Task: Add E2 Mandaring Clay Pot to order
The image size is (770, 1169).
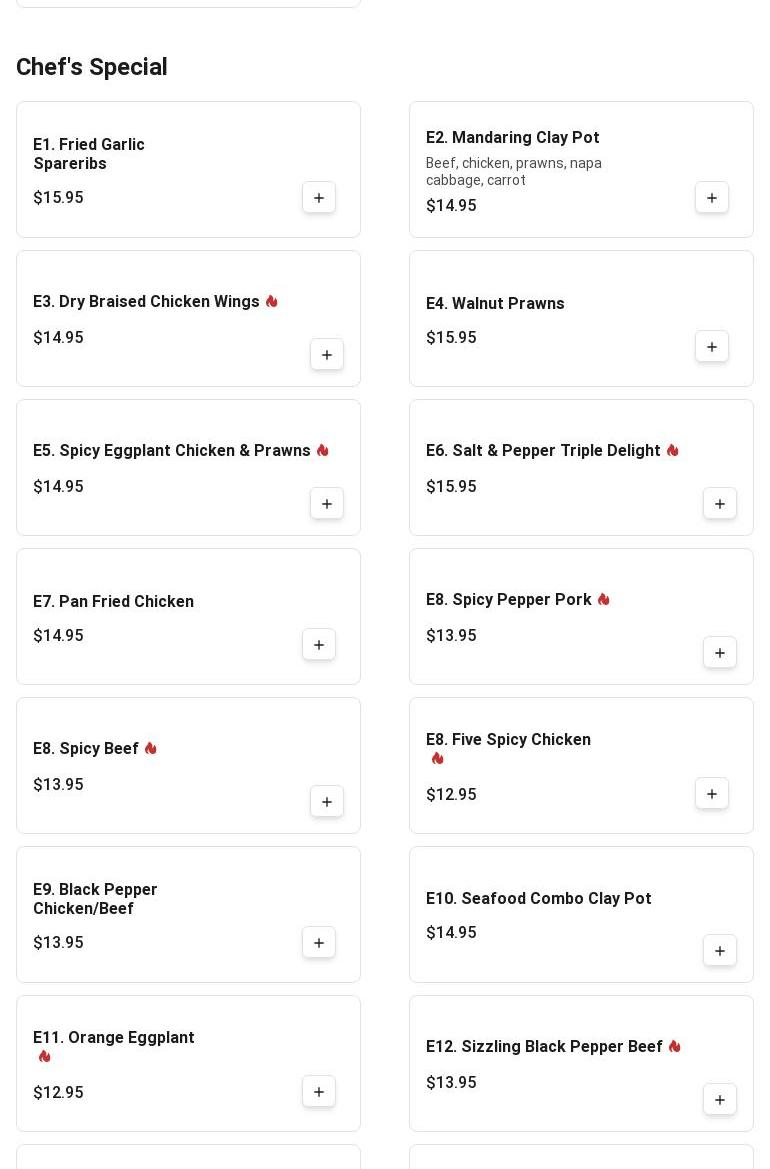Action: pos(712,198)
